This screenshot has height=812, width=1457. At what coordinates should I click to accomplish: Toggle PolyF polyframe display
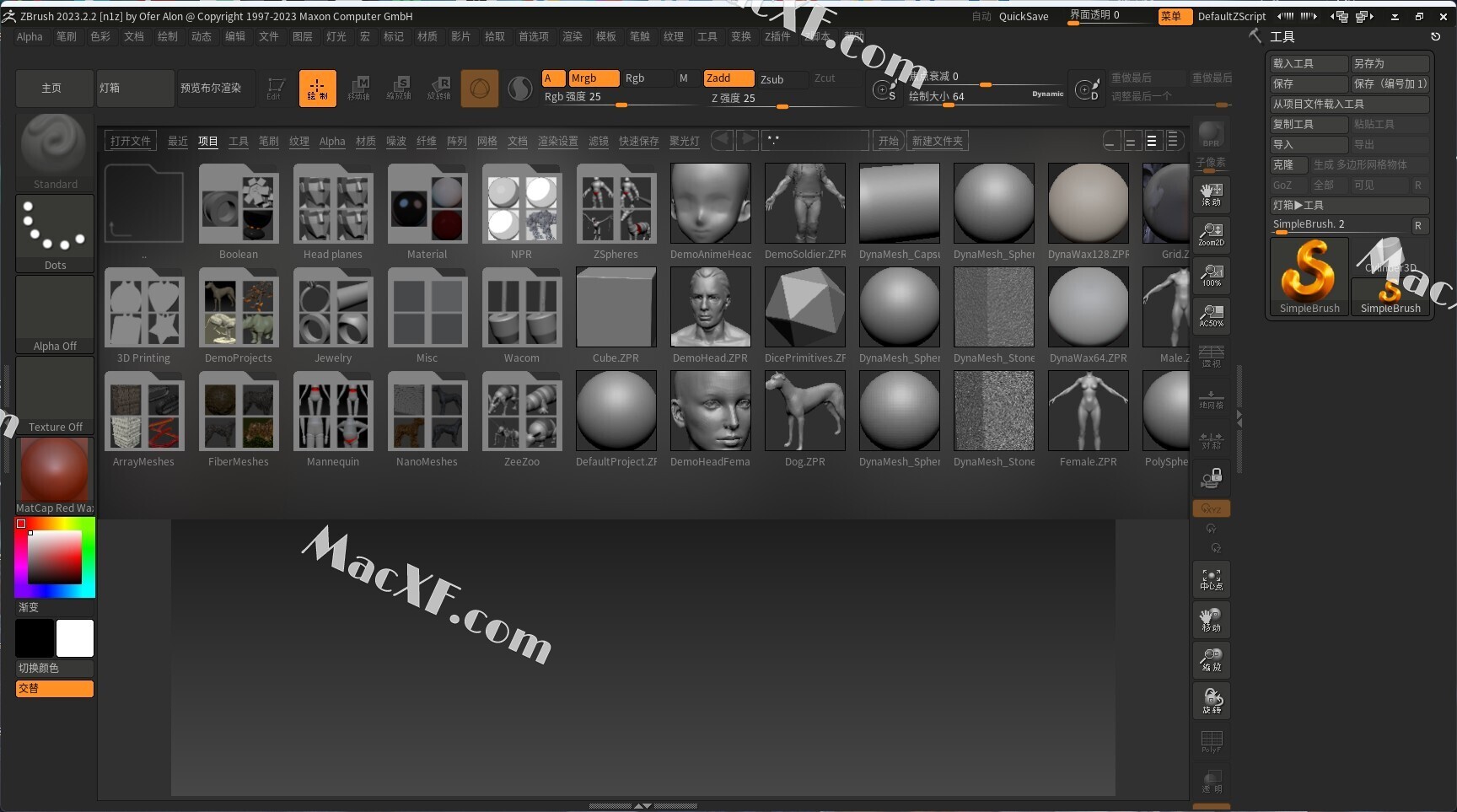point(1212,741)
